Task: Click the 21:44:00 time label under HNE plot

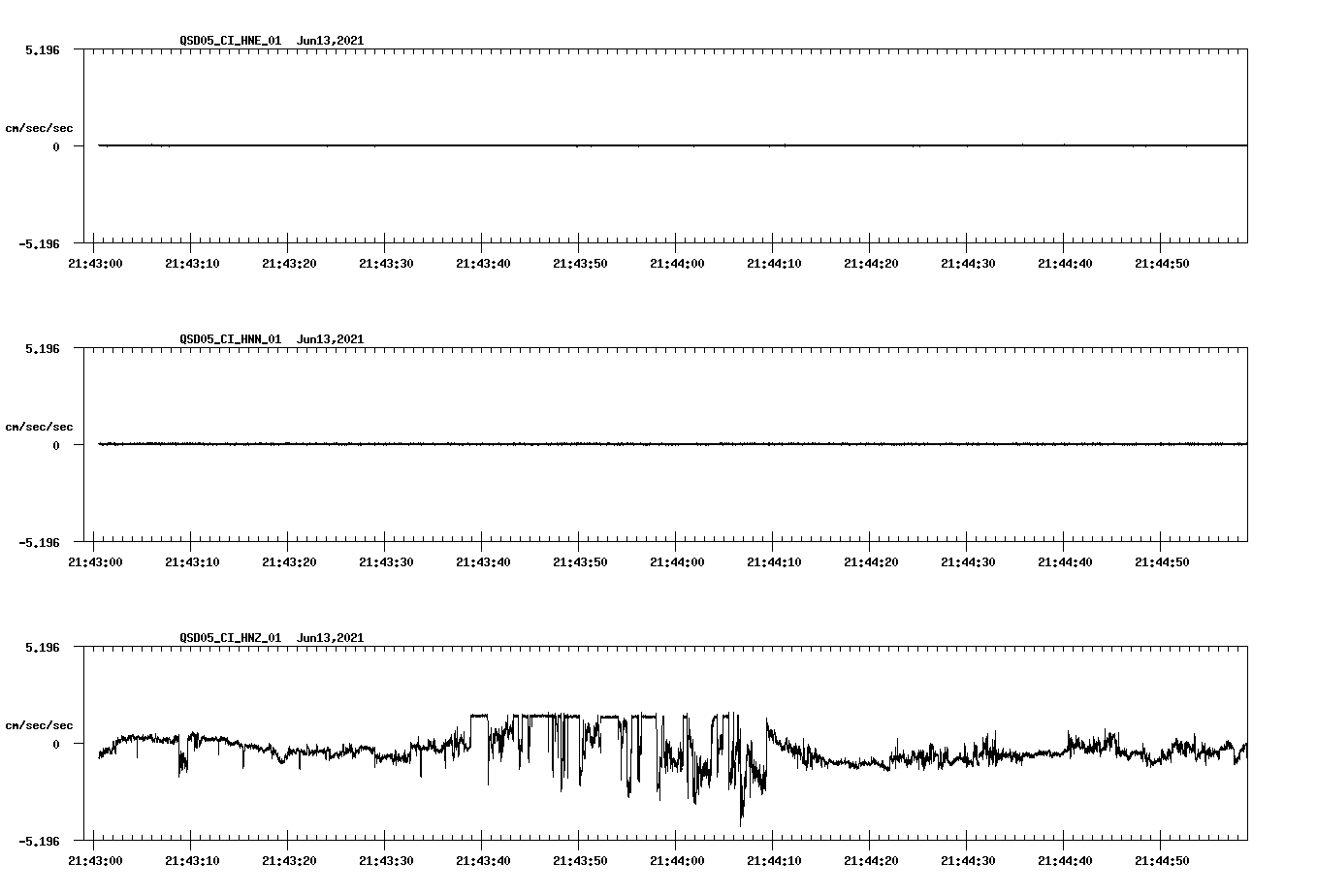Action: (x=677, y=264)
